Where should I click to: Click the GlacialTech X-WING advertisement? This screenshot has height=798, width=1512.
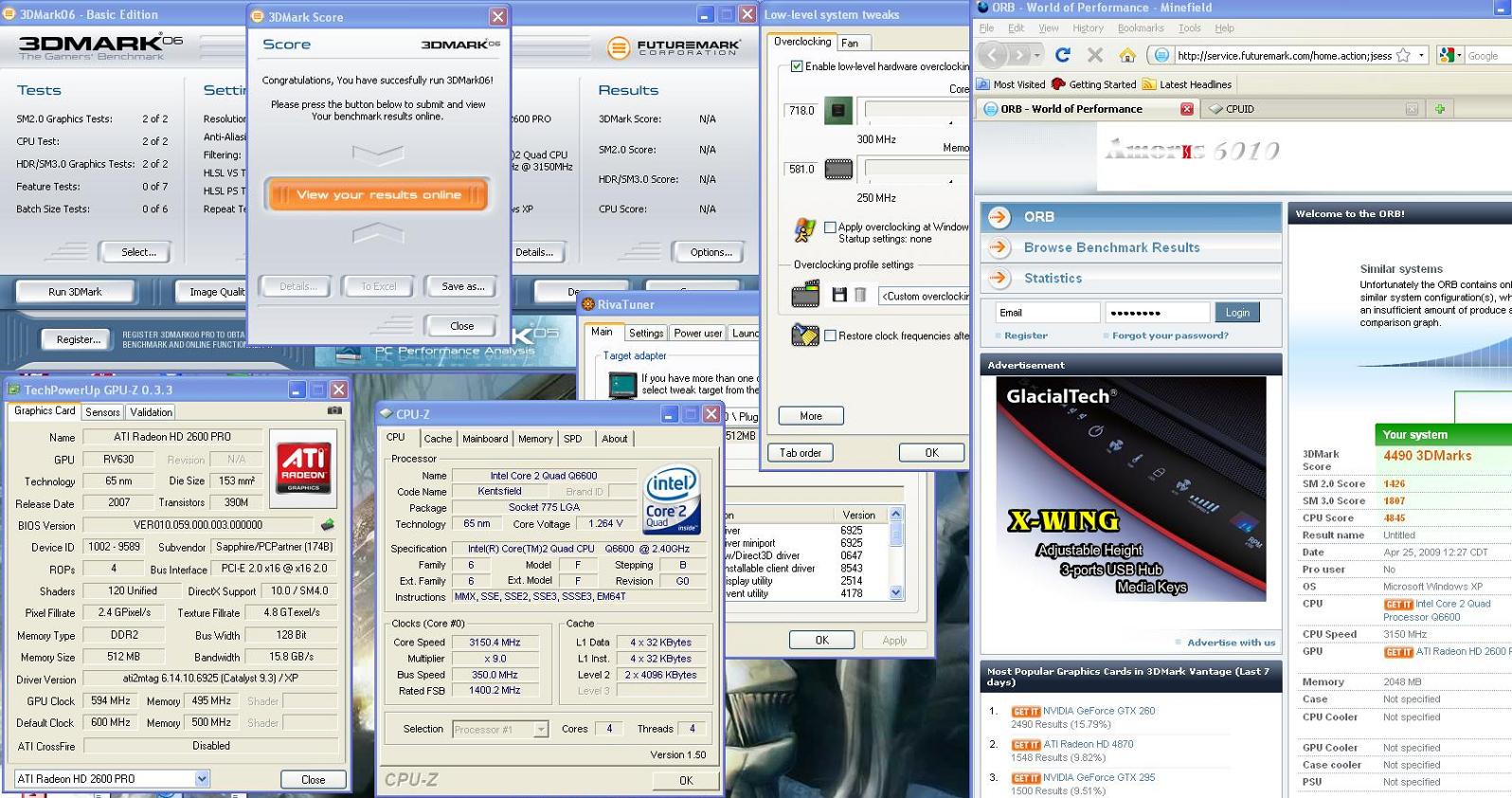[1131, 489]
